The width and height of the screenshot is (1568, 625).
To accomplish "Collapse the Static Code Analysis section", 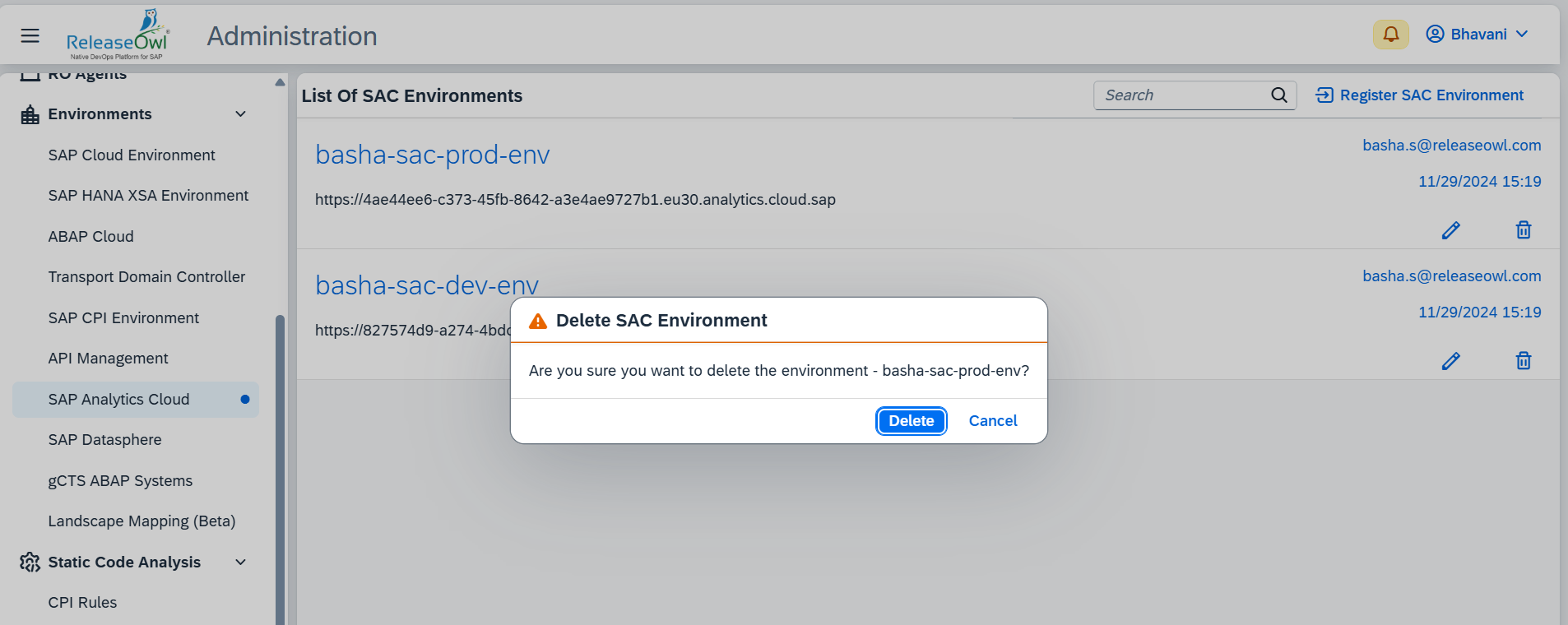I will coord(240,562).
